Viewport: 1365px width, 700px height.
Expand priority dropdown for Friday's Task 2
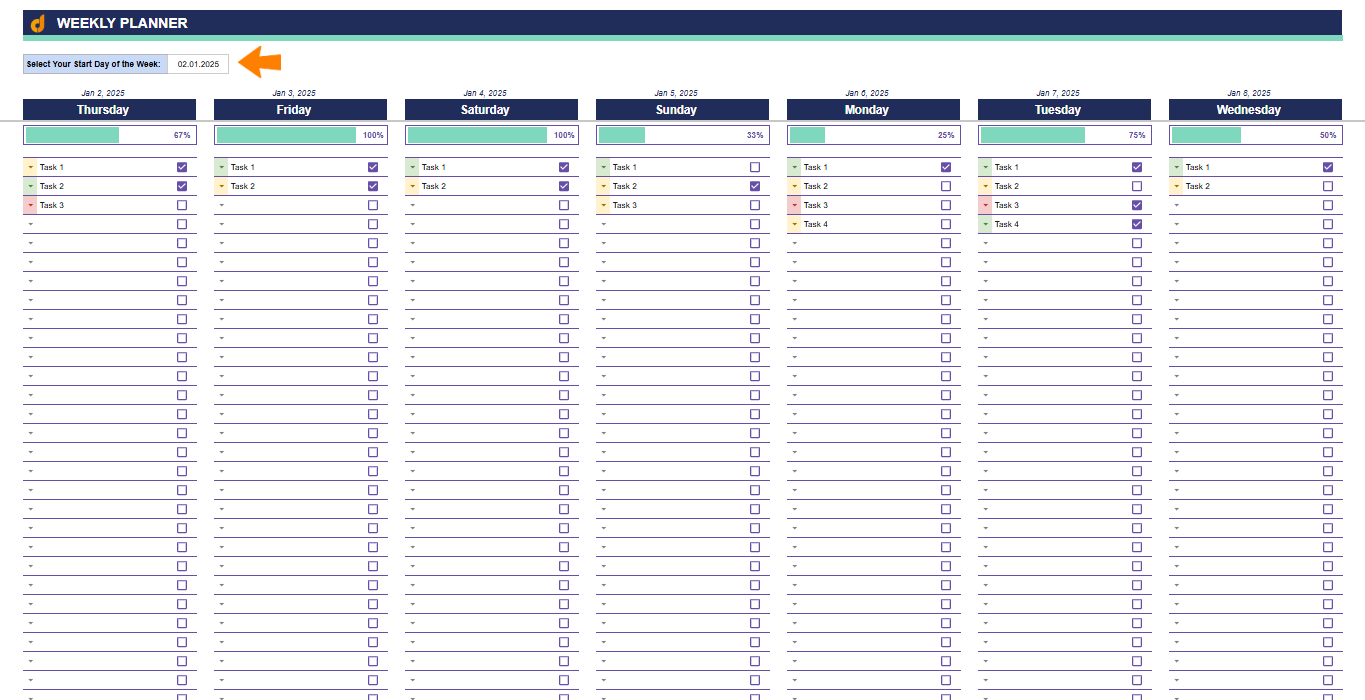coord(221,186)
